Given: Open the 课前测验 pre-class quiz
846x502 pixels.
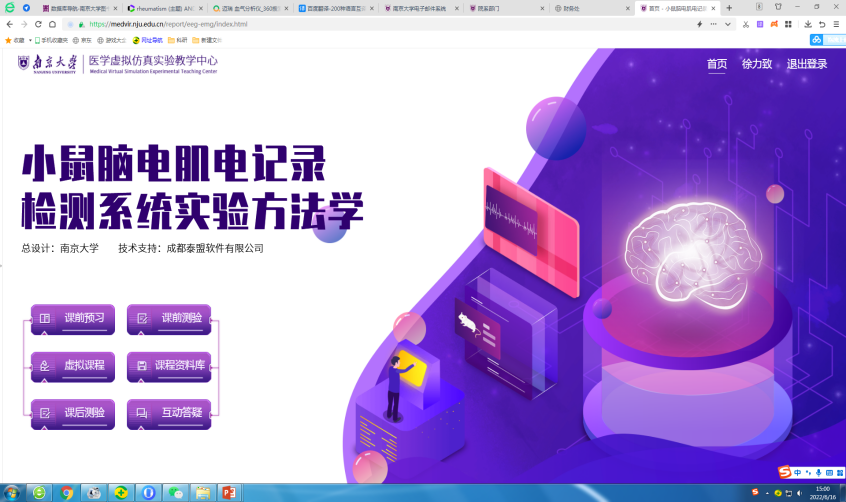Looking at the screenshot, I should [x=169, y=318].
